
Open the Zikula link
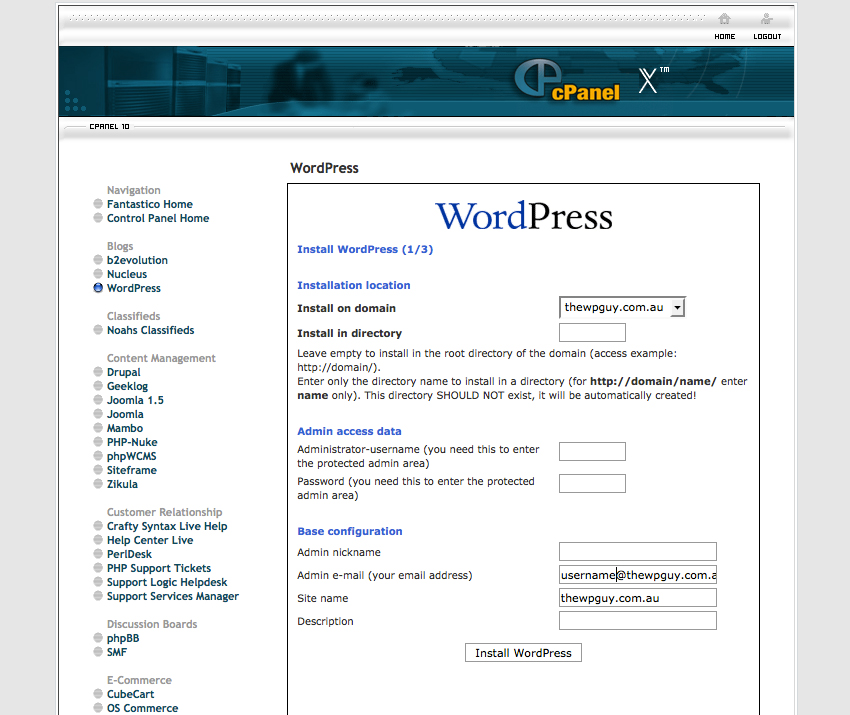(122, 484)
